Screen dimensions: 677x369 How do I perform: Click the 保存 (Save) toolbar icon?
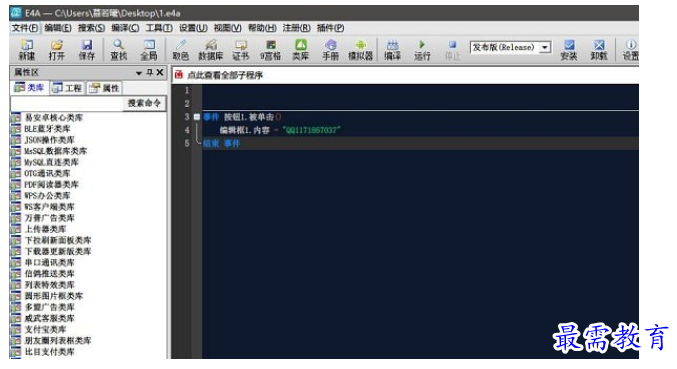pyautogui.click(x=87, y=50)
